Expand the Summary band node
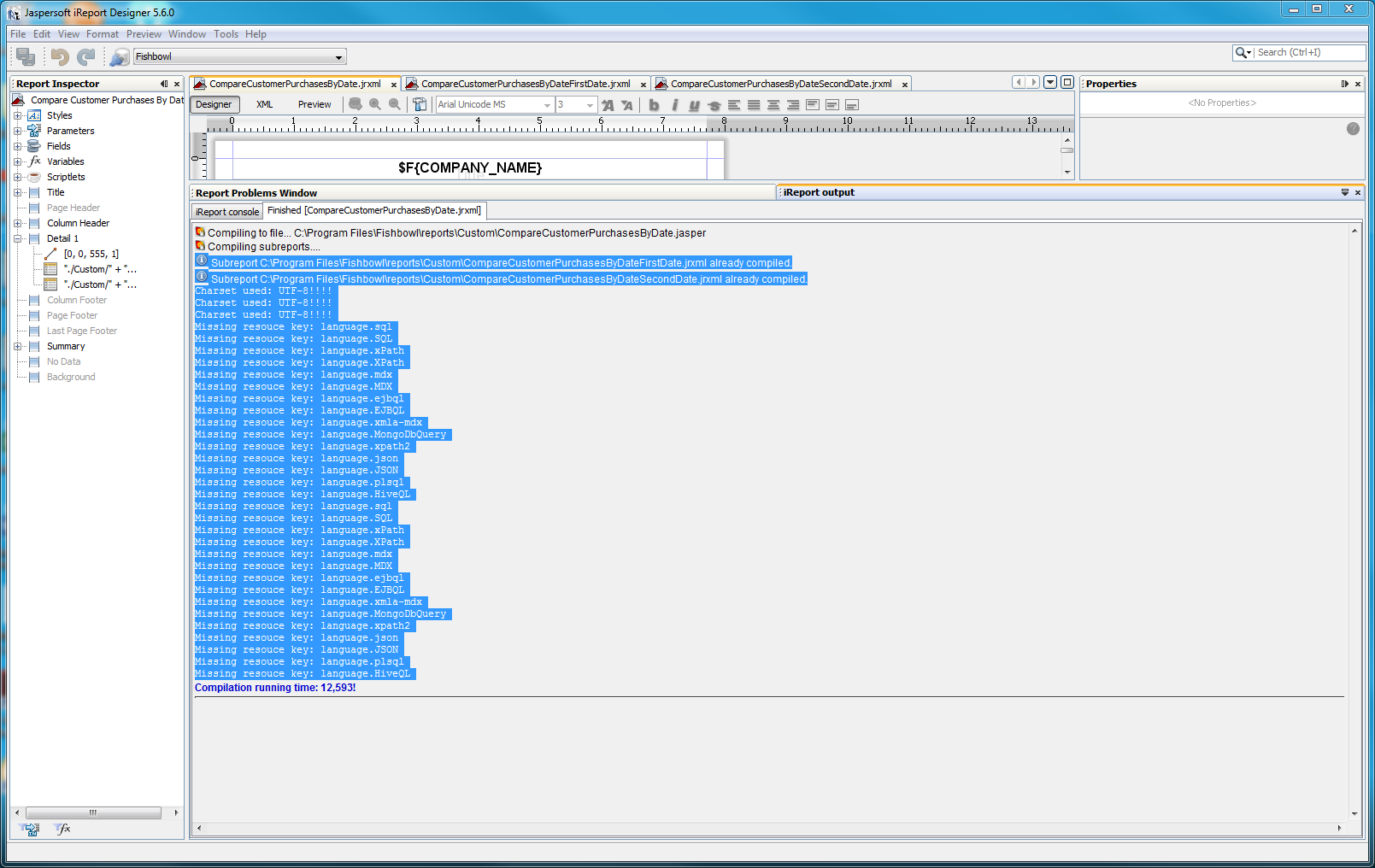 coord(17,346)
